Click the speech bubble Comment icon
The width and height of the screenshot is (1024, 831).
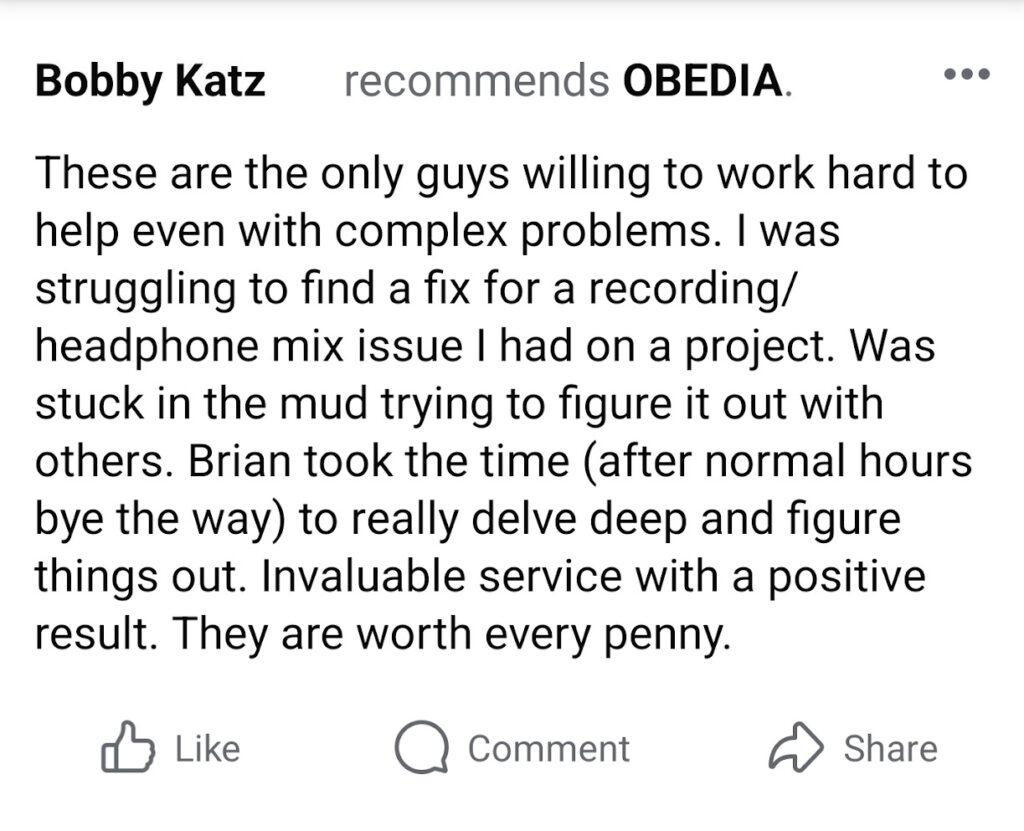click(421, 747)
